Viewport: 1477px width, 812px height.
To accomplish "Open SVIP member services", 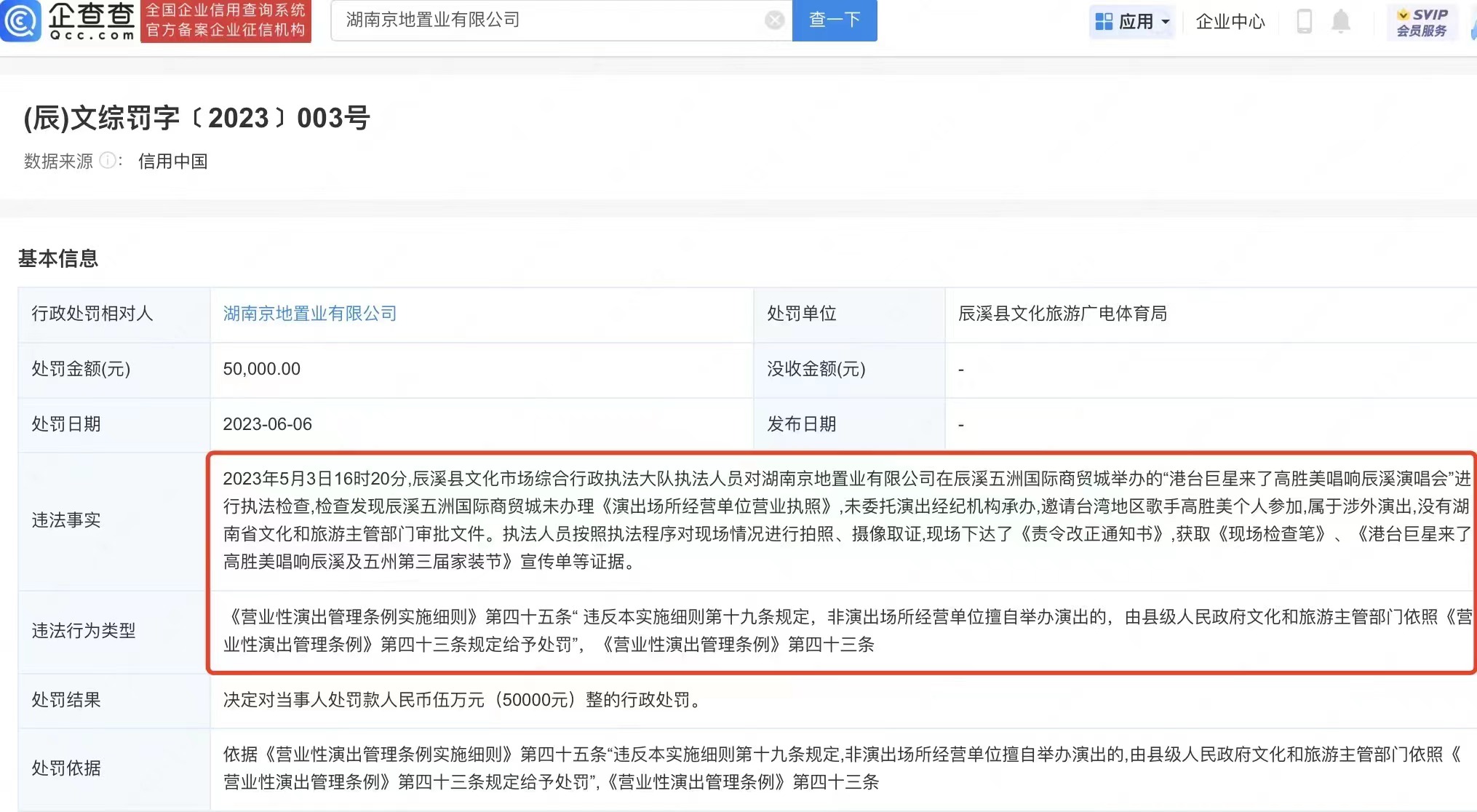I will coord(1422,22).
